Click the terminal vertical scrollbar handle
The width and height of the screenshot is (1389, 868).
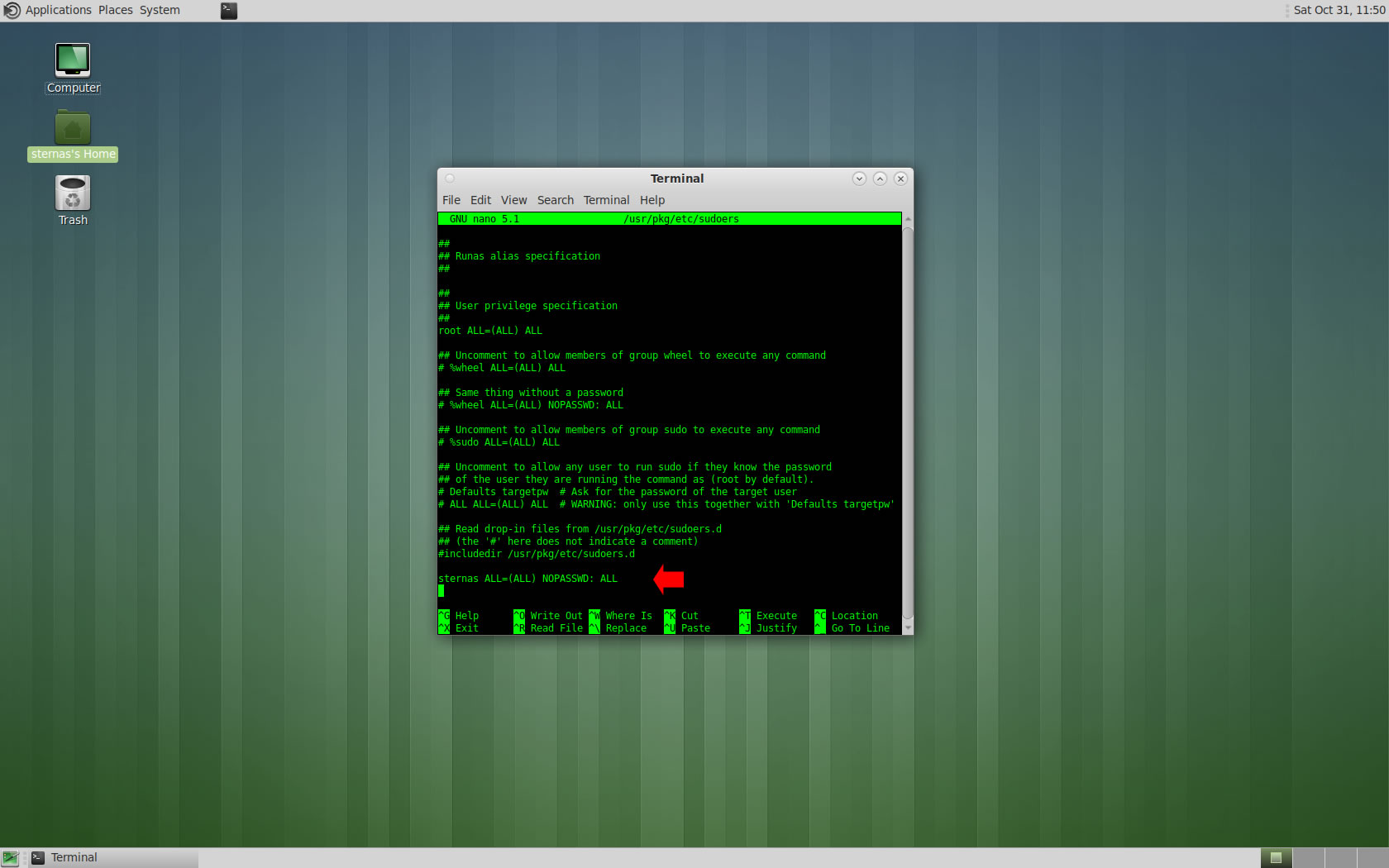click(x=908, y=422)
